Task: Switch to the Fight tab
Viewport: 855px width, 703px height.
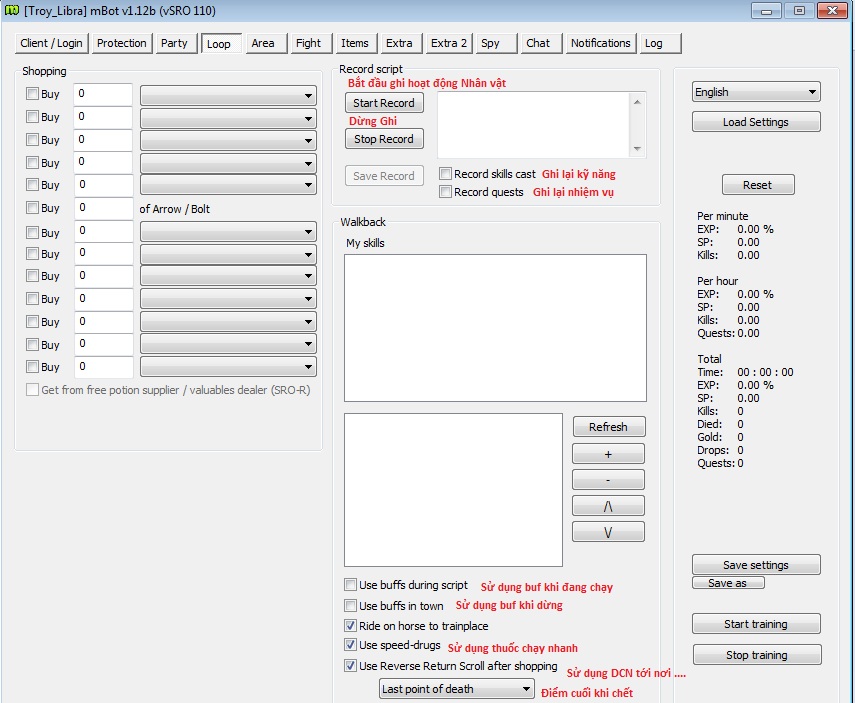Action: pyautogui.click(x=308, y=43)
